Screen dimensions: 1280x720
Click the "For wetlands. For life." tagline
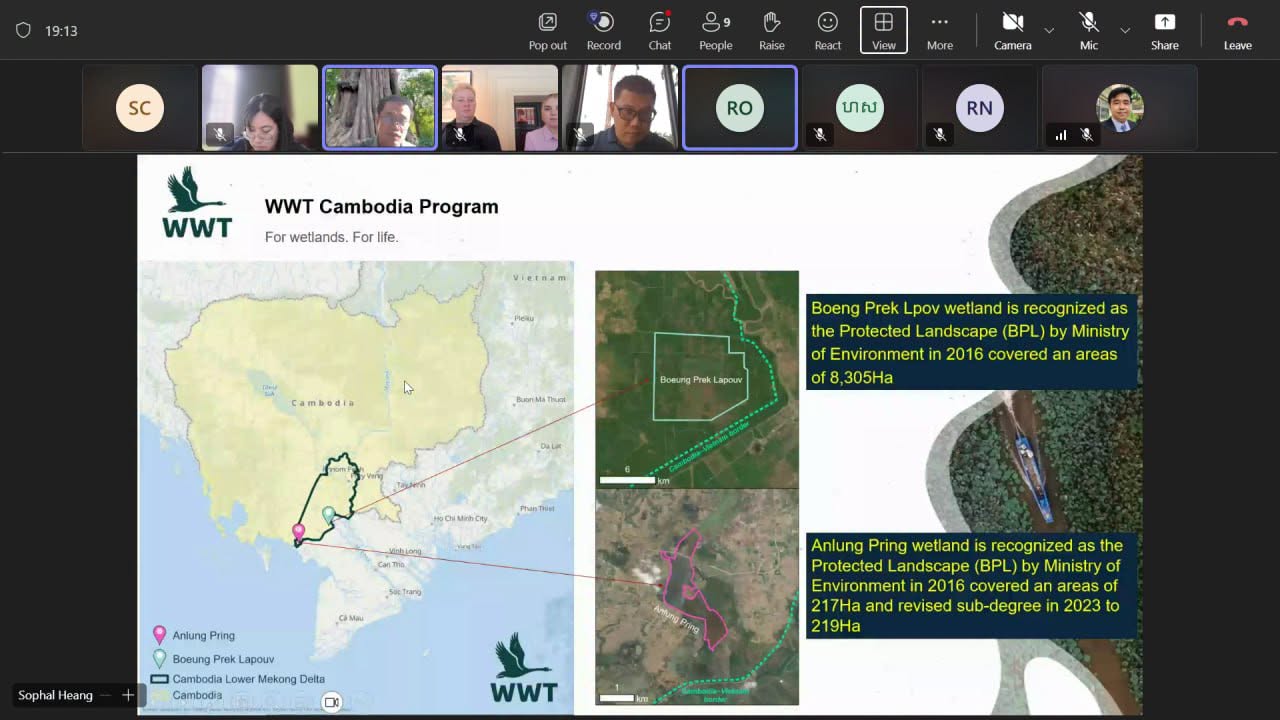pos(331,237)
